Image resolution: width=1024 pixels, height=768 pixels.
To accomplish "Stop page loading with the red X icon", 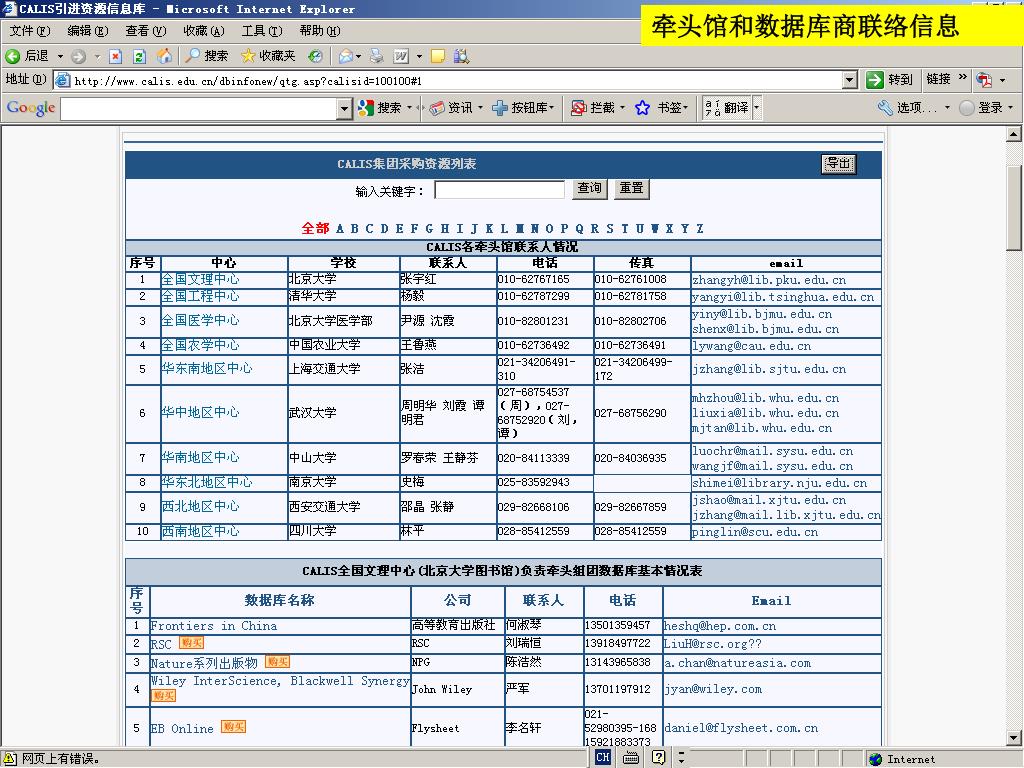I will (x=116, y=56).
